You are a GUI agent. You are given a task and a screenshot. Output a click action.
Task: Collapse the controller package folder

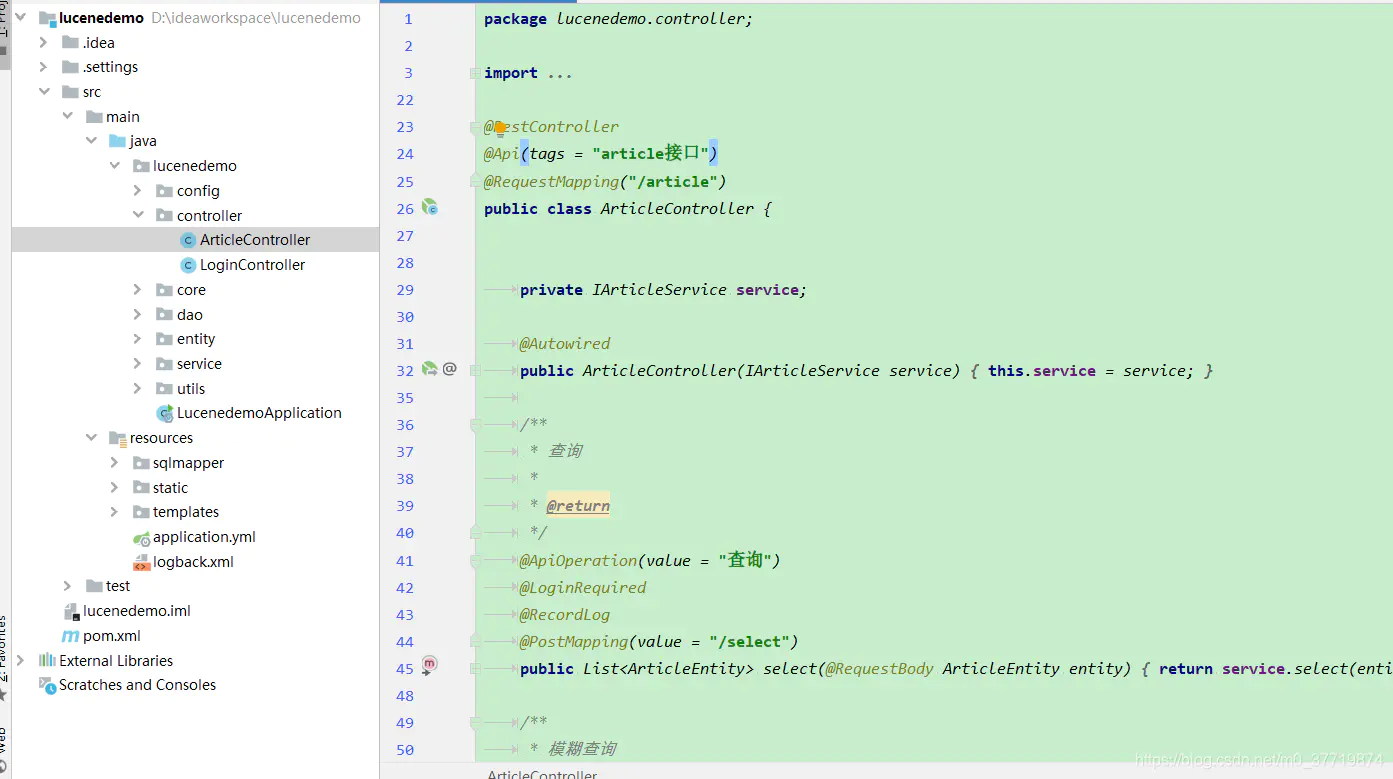[x=138, y=216]
